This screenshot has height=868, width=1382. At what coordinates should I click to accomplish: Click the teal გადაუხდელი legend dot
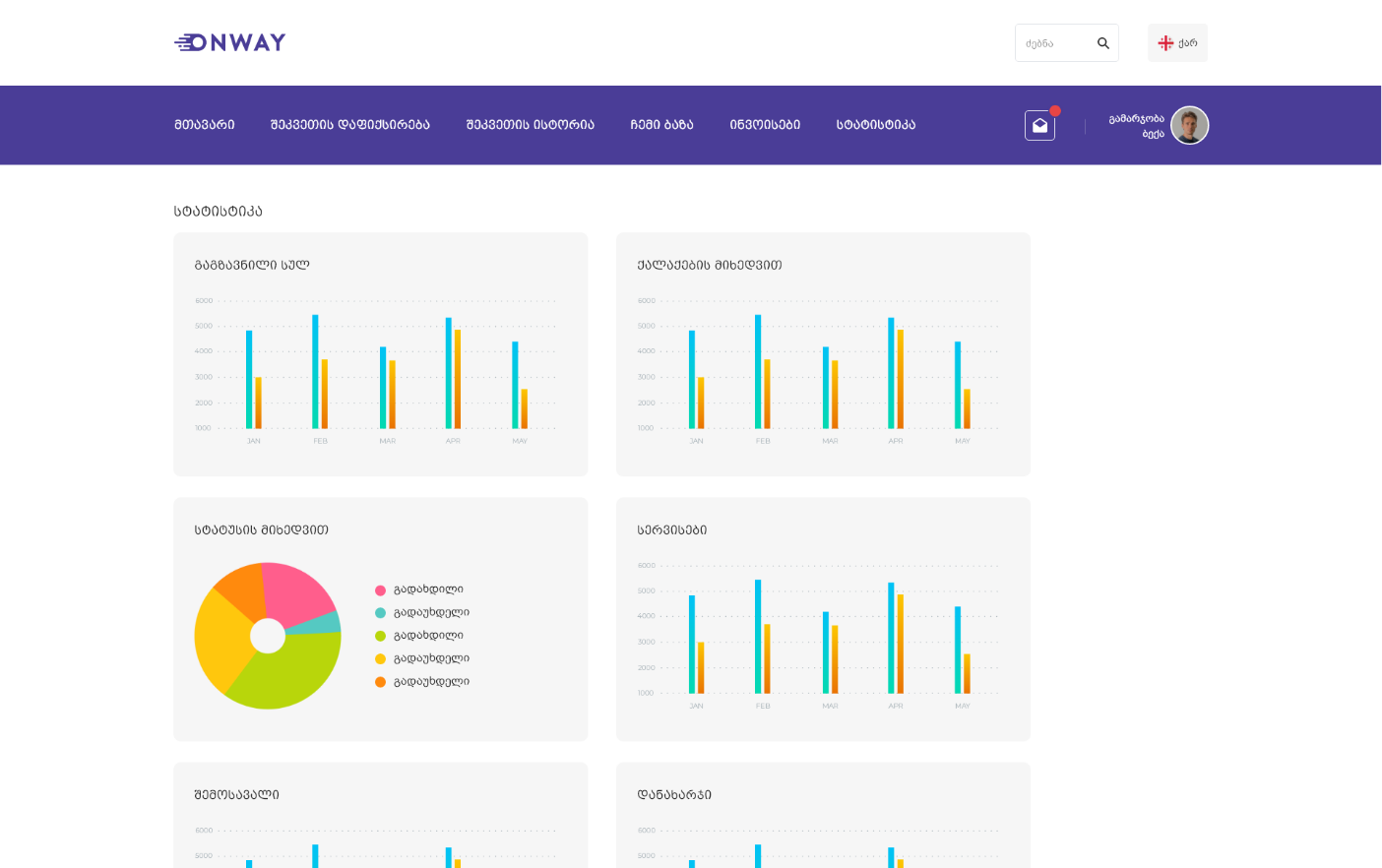point(380,613)
